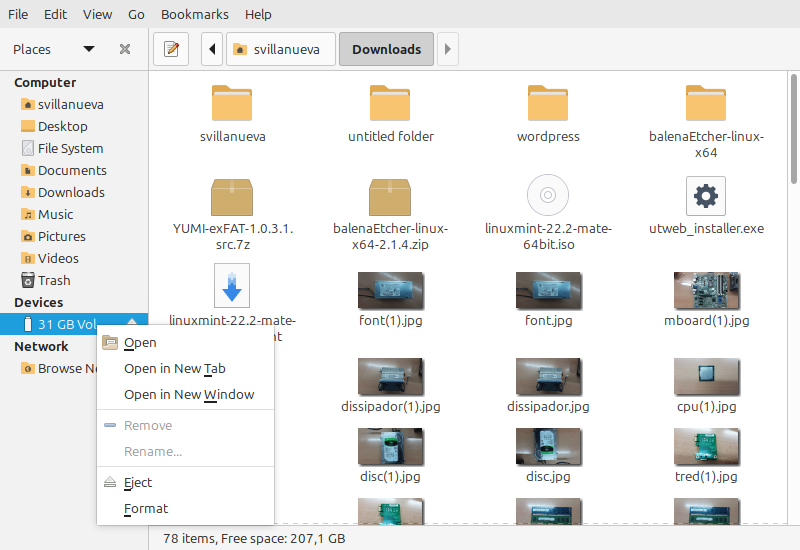The height and width of the screenshot is (550, 800).
Task: Click the path bar left arrow
Action: 211,49
